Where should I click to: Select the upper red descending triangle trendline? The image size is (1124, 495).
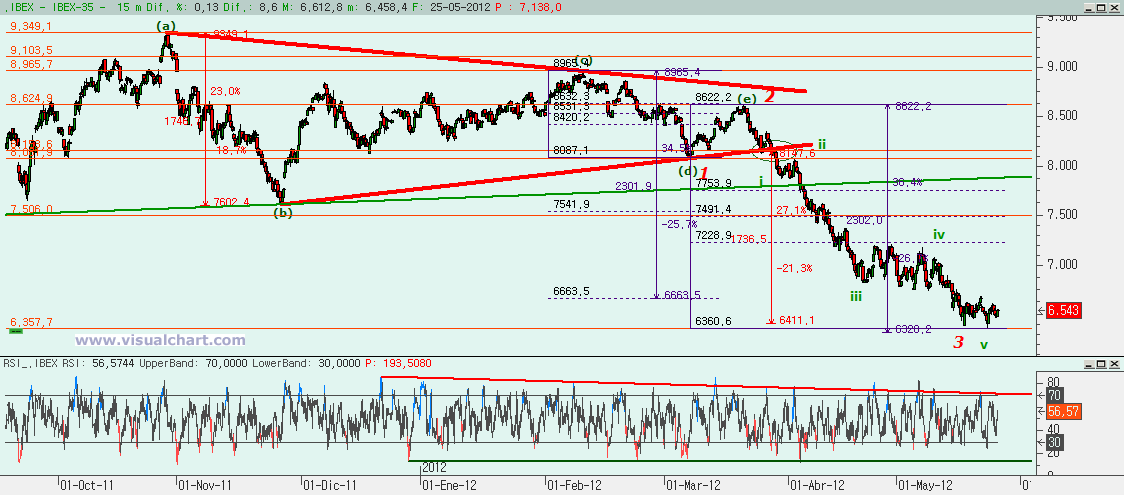coord(487,62)
